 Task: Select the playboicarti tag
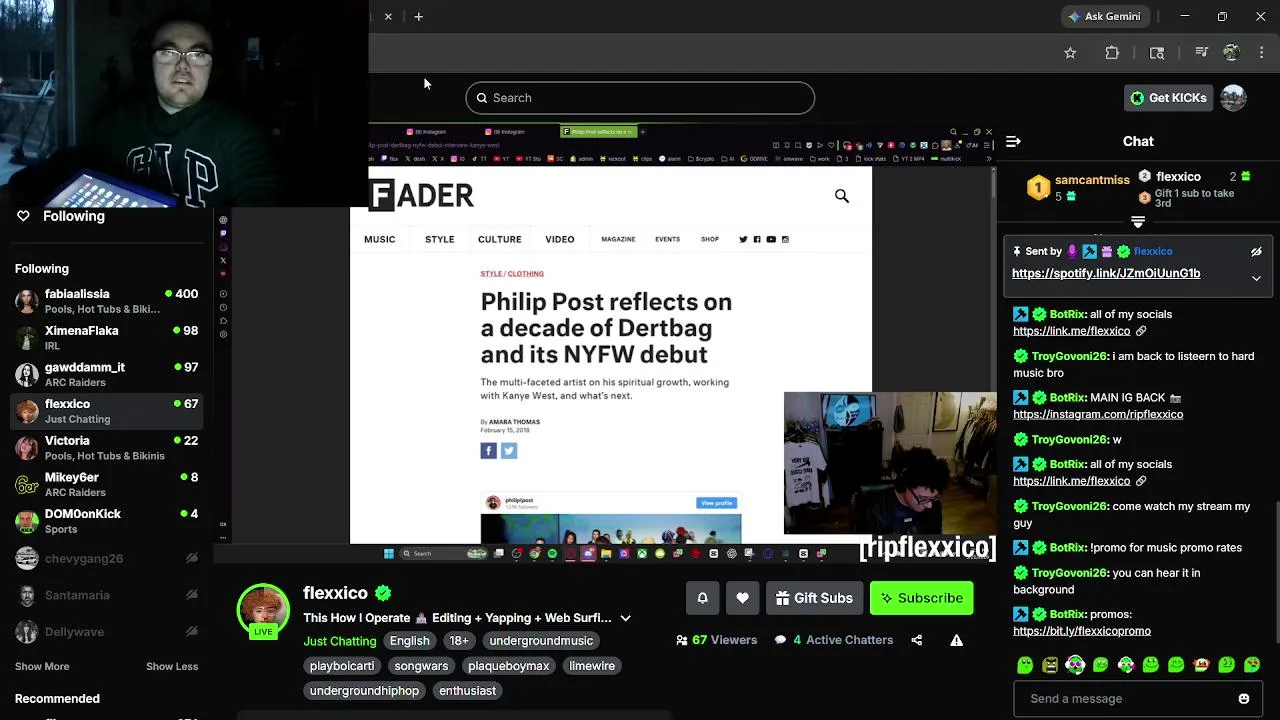point(342,666)
